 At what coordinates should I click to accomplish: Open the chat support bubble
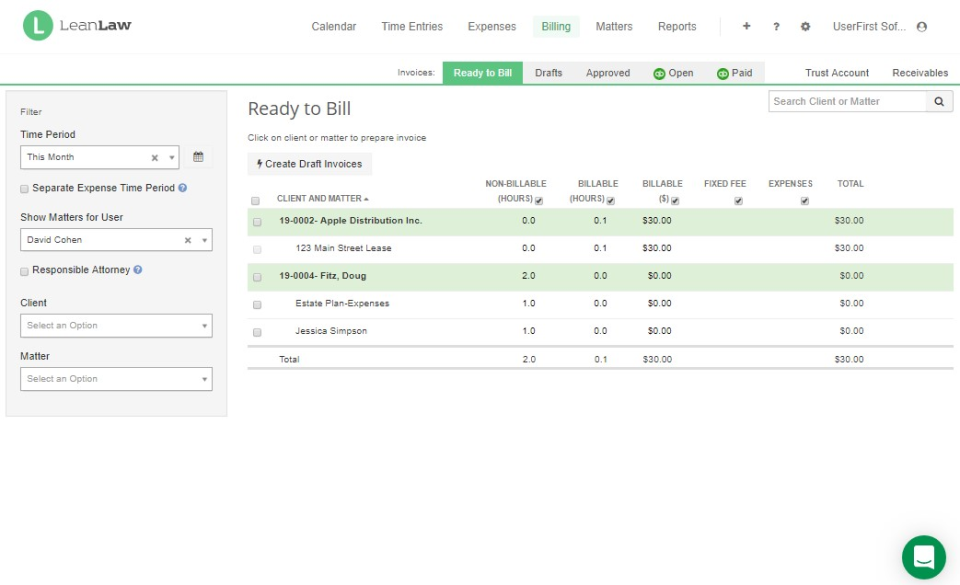924,557
